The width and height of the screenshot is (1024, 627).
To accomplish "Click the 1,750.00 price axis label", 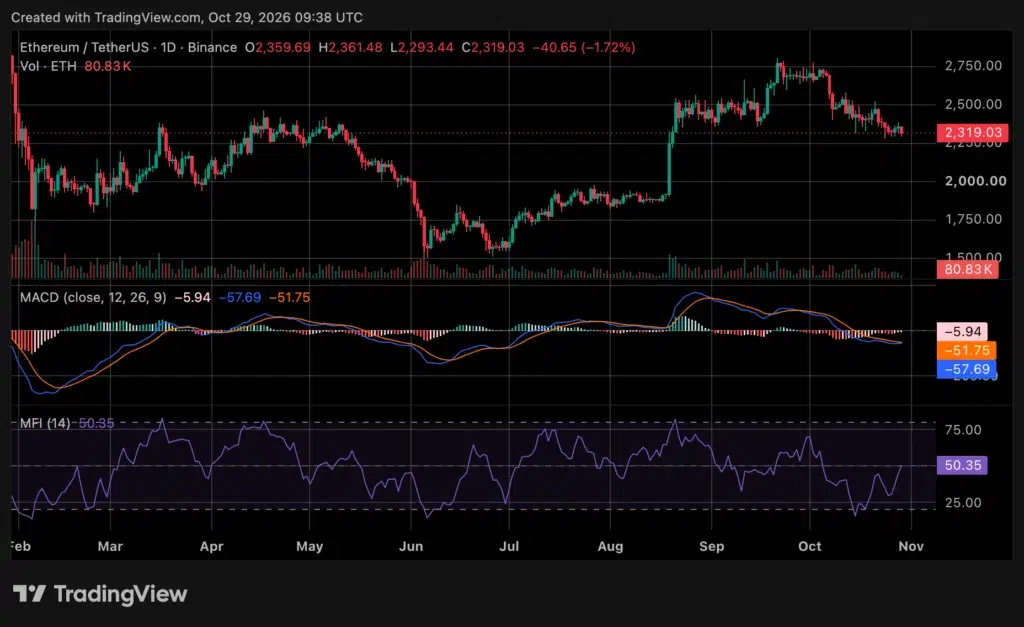I will pos(973,219).
